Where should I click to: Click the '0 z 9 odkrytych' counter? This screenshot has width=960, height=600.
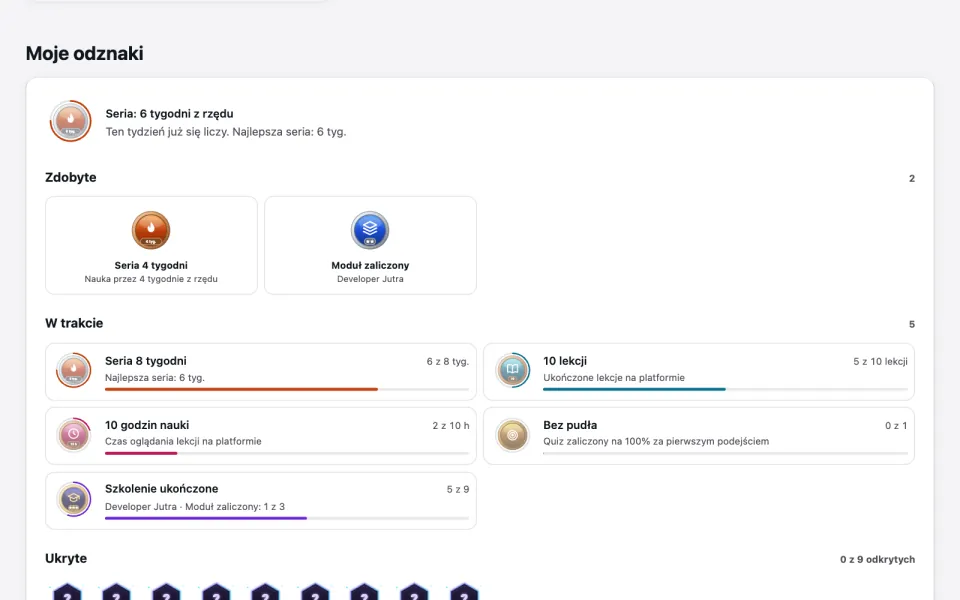click(877, 560)
